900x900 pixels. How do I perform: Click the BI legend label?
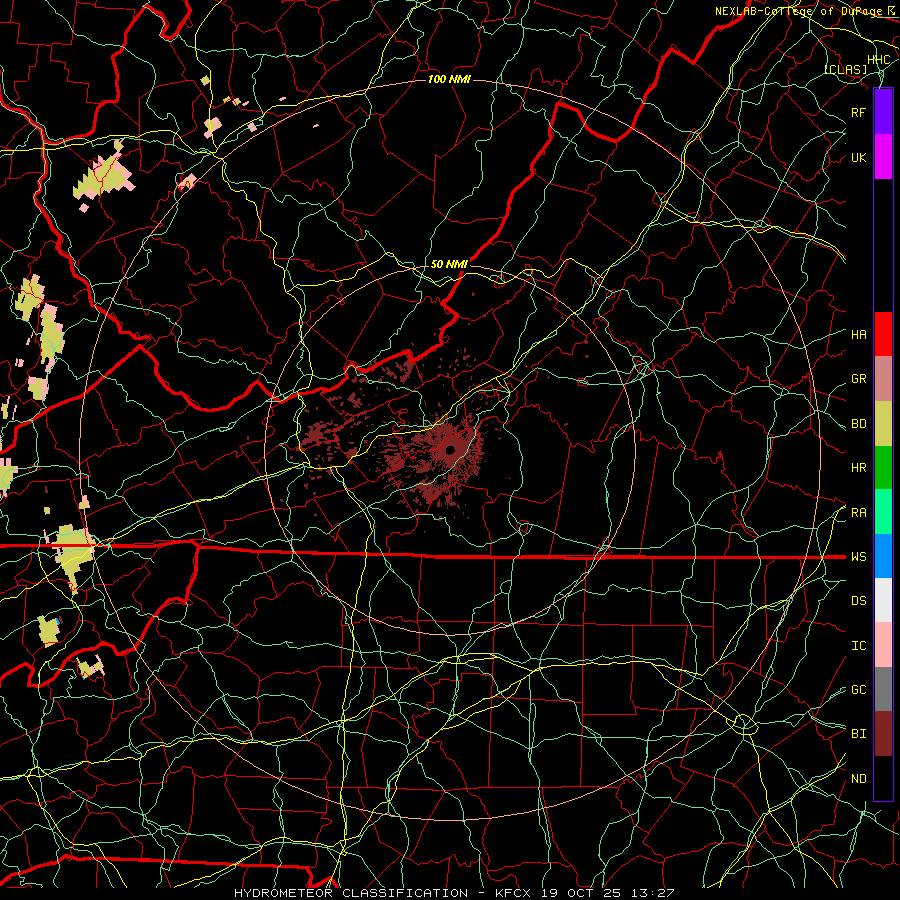pyautogui.click(x=858, y=734)
